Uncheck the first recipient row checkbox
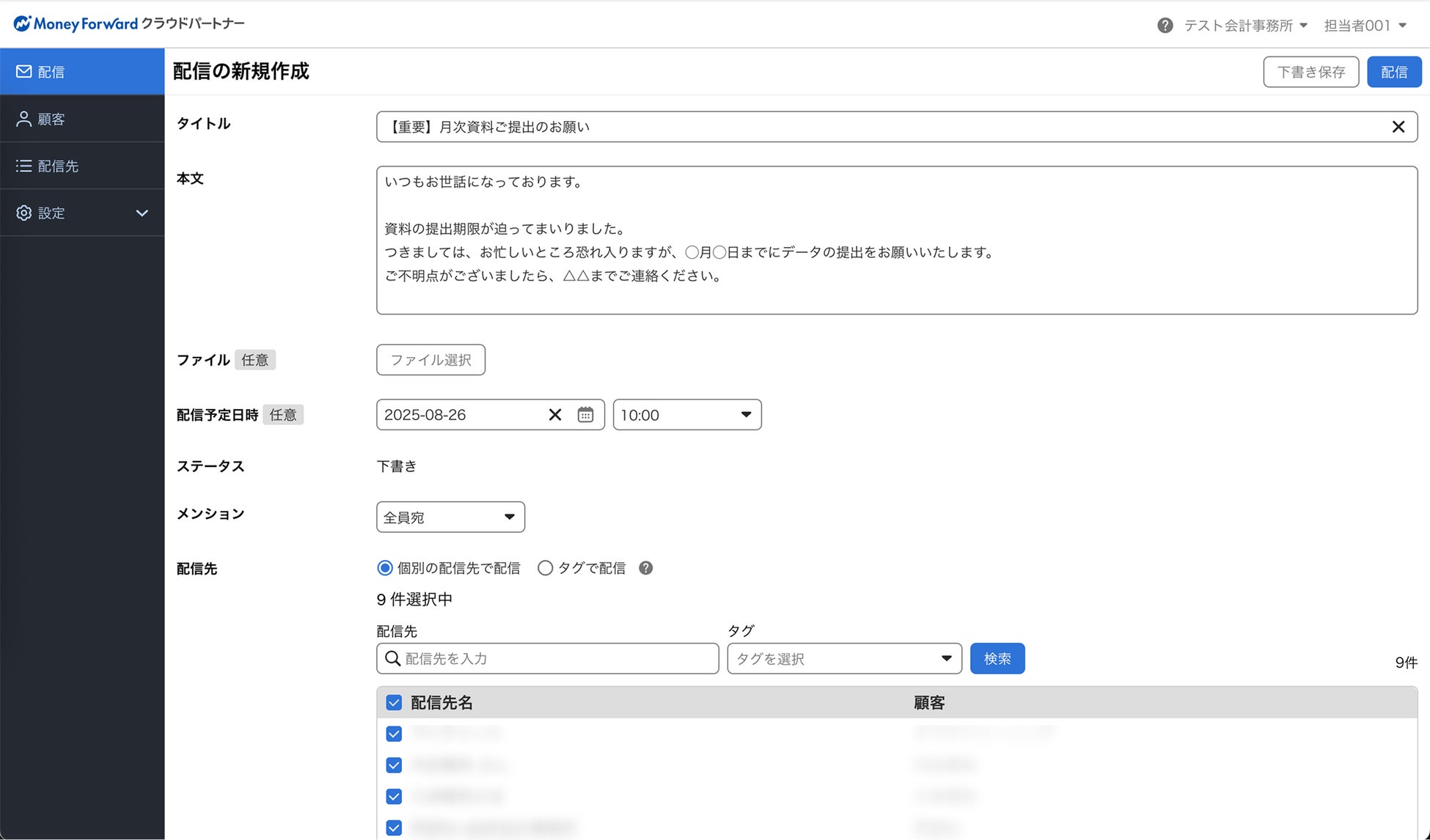 tap(394, 734)
